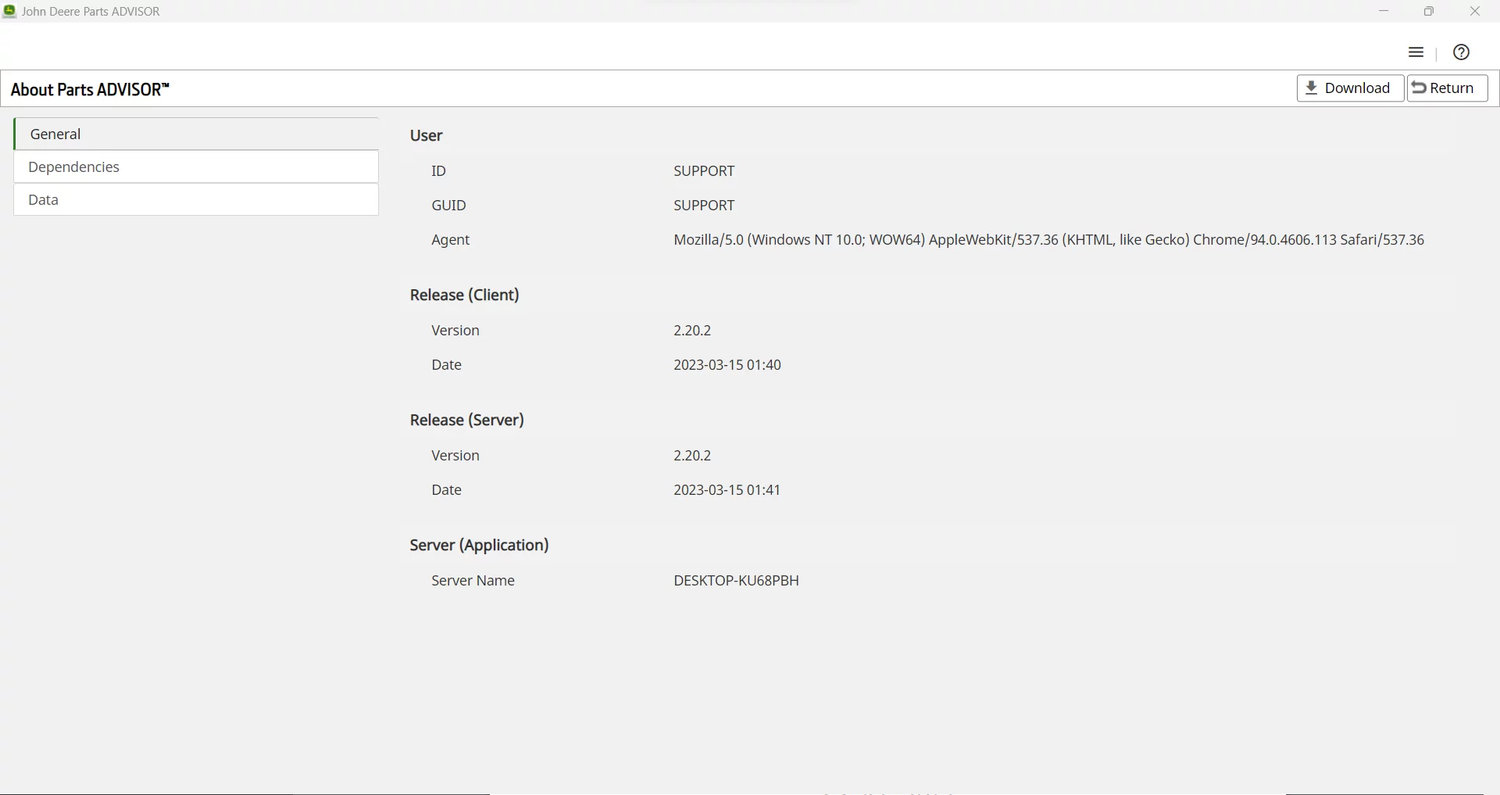The width and height of the screenshot is (1500, 795).
Task: Switch to the Dependencies tab
Action: point(196,167)
